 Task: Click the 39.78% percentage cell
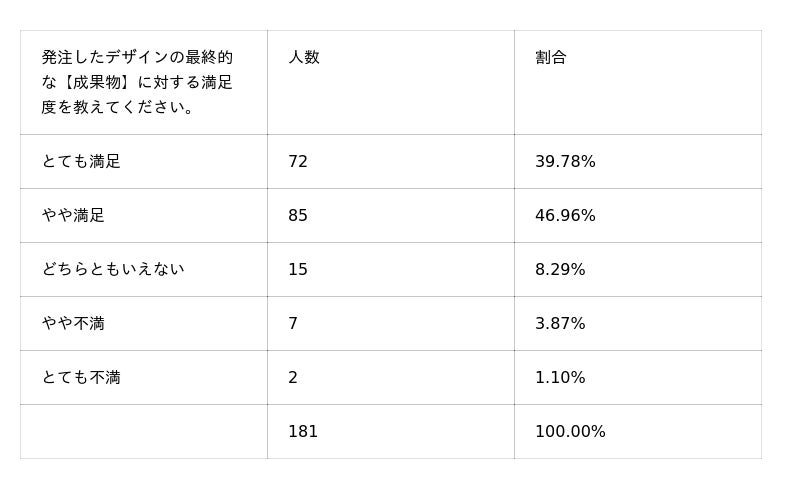tap(565, 162)
